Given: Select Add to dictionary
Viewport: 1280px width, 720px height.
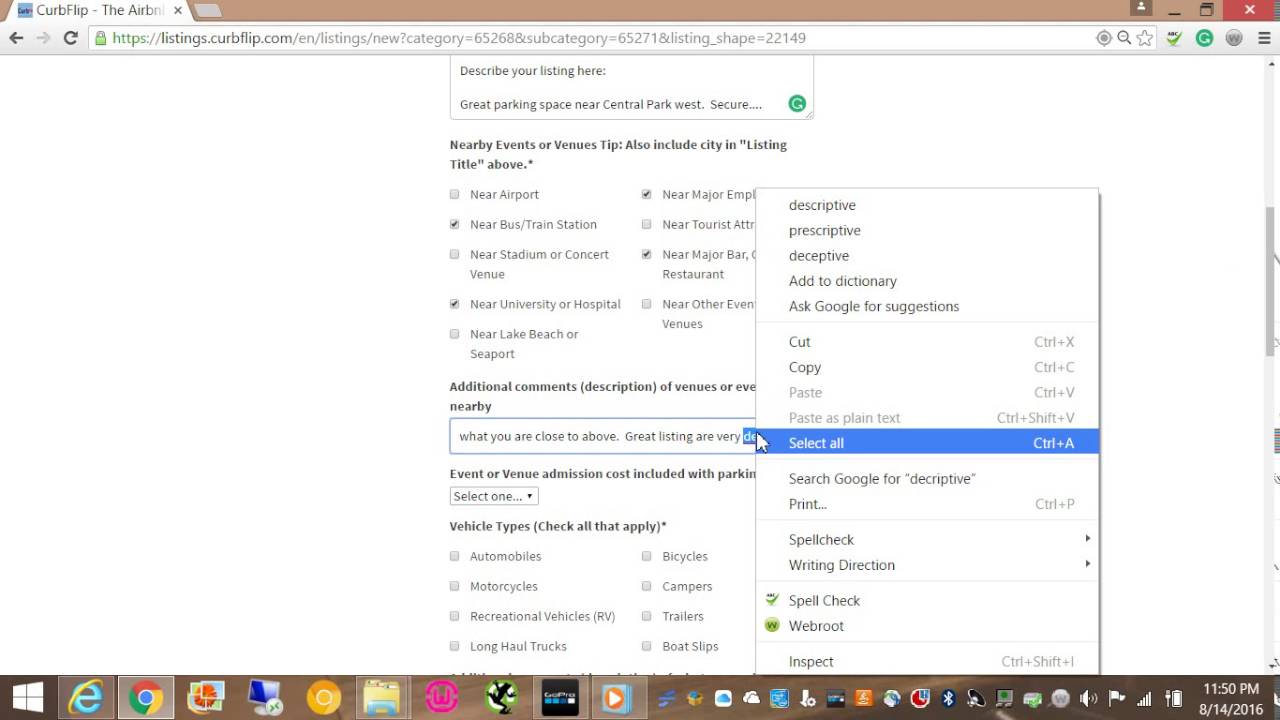Looking at the screenshot, I should pyautogui.click(x=927, y=281).
